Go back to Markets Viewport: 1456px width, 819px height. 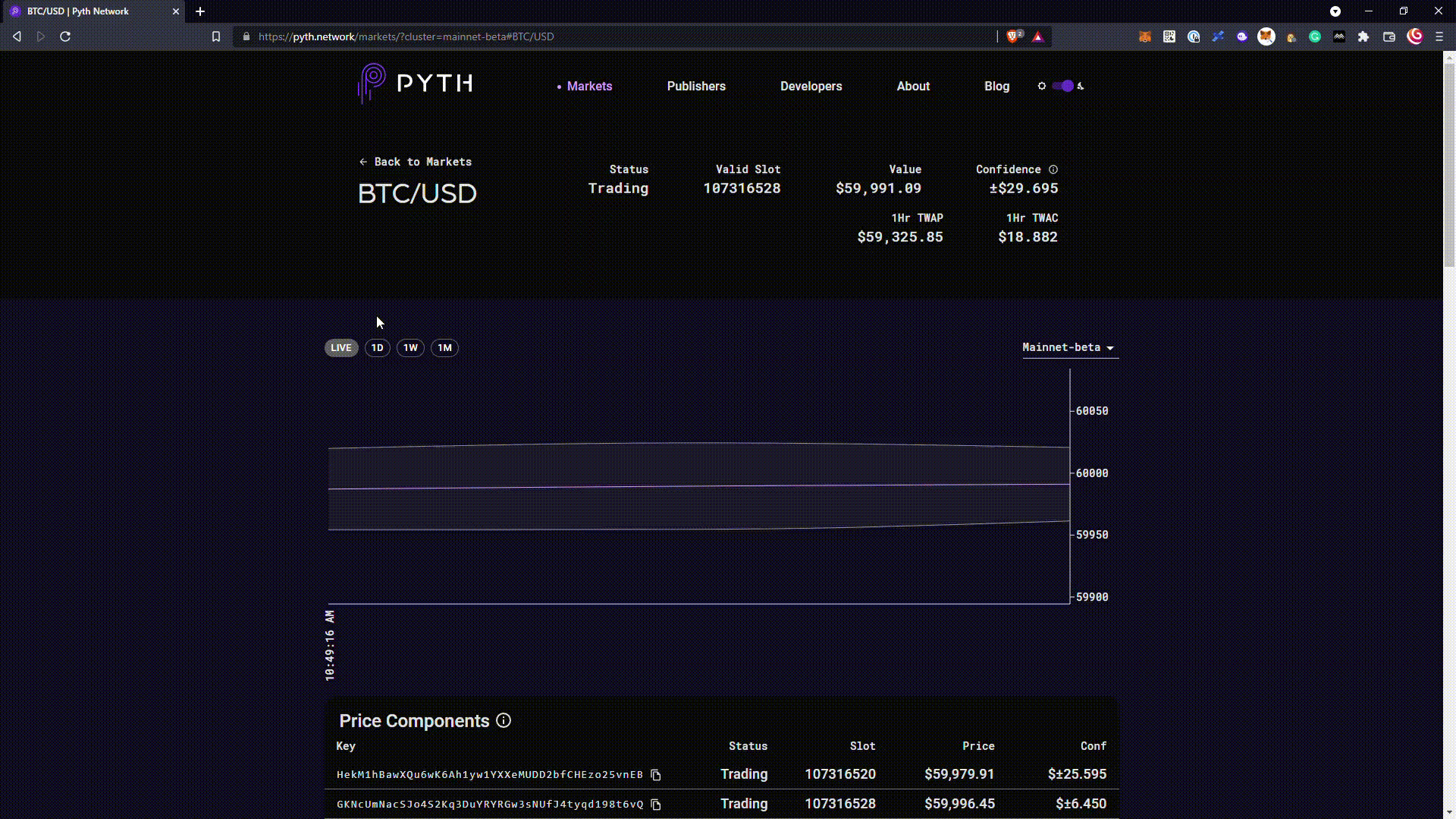click(416, 162)
